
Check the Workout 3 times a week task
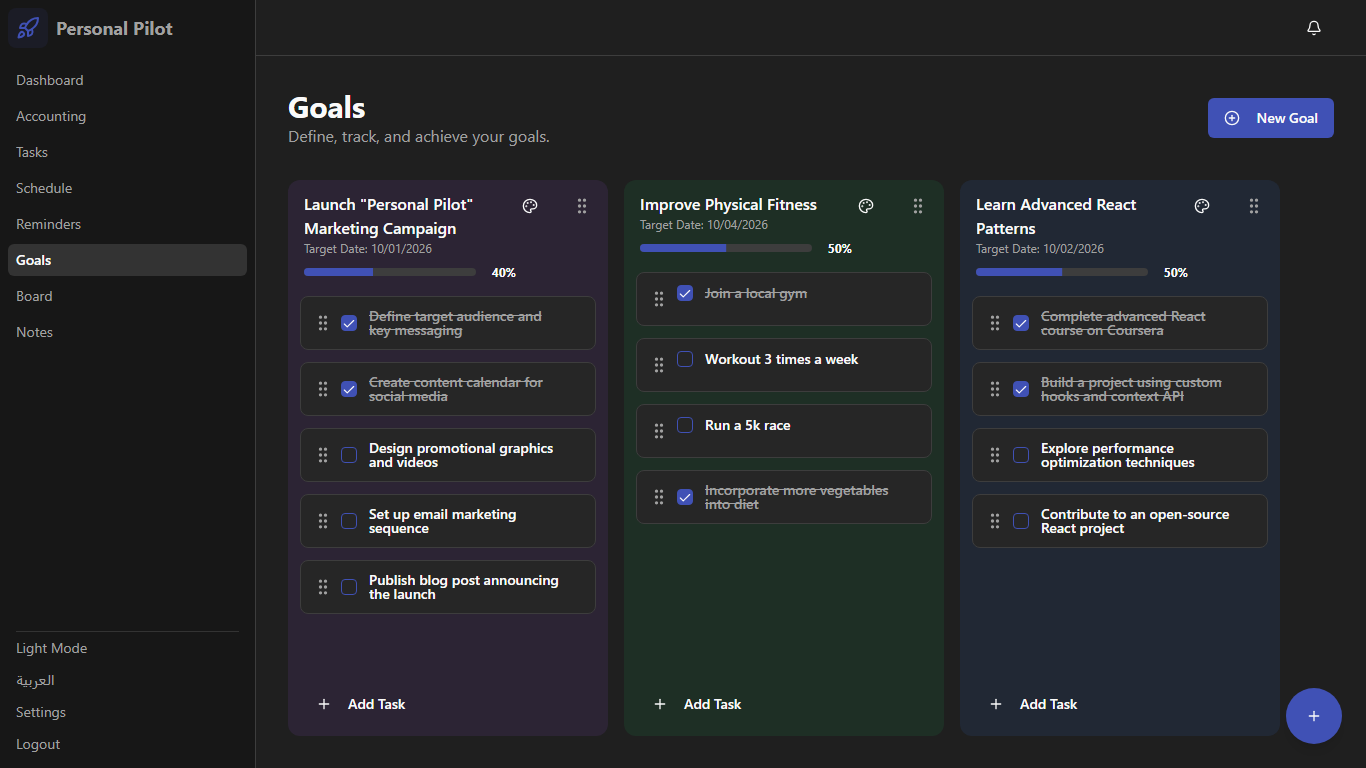tap(685, 359)
